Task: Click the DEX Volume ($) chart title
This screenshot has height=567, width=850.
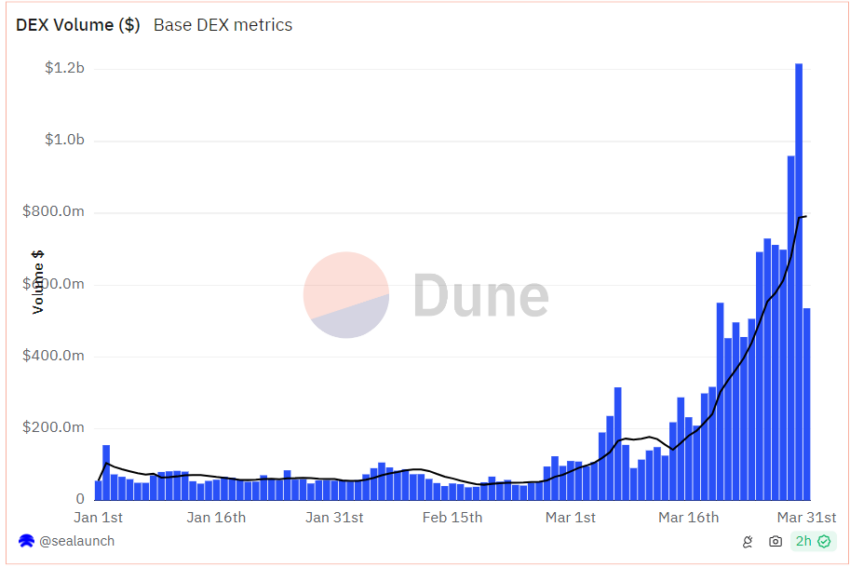Action: [x=78, y=25]
